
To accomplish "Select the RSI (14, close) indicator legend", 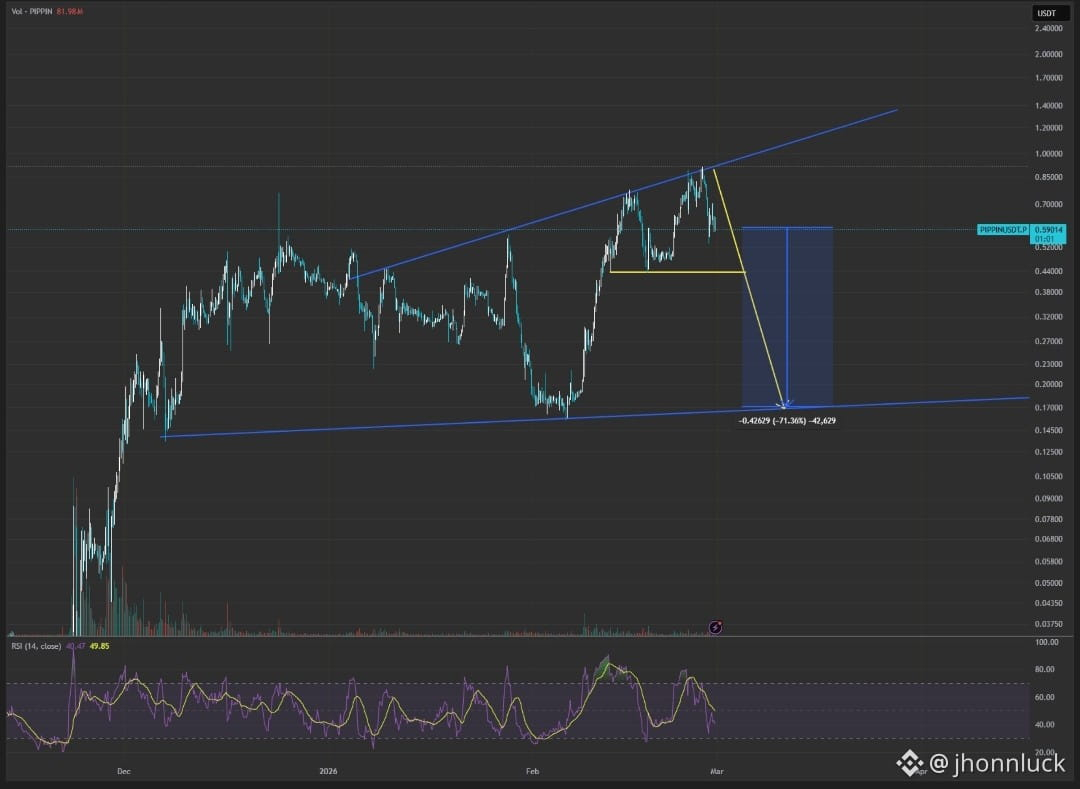I will 37,646.
